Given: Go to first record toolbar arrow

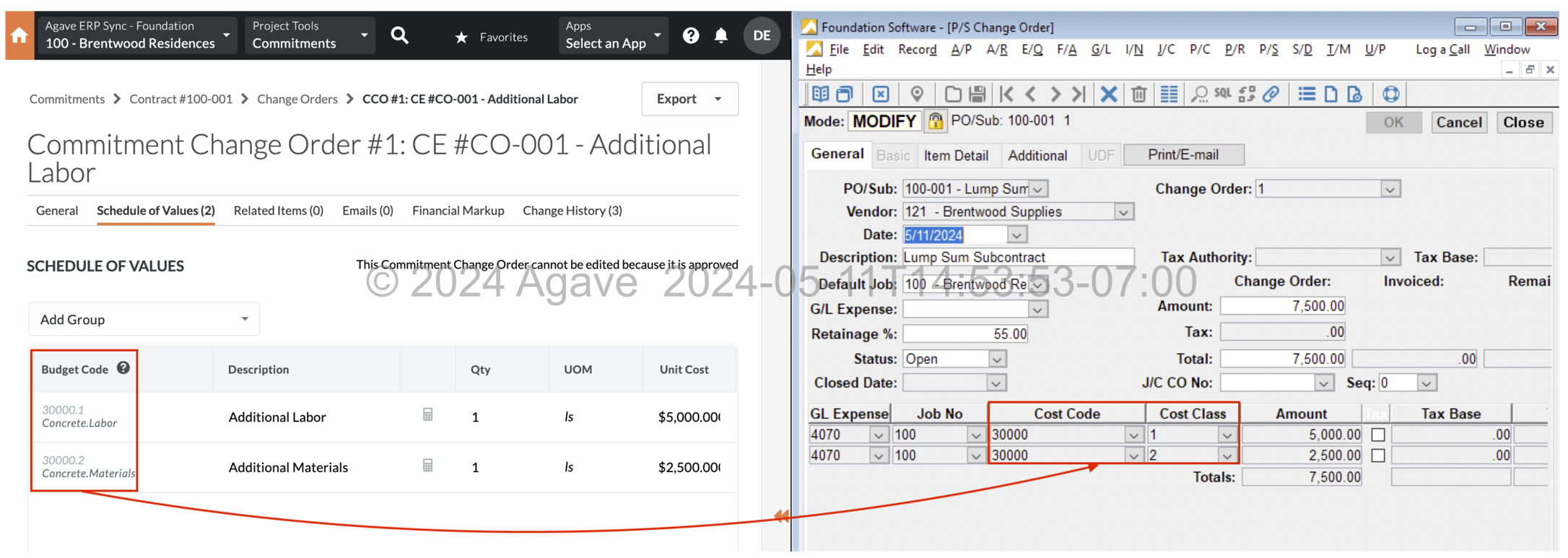Looking at the screenshot, I should click(1007, 94).
